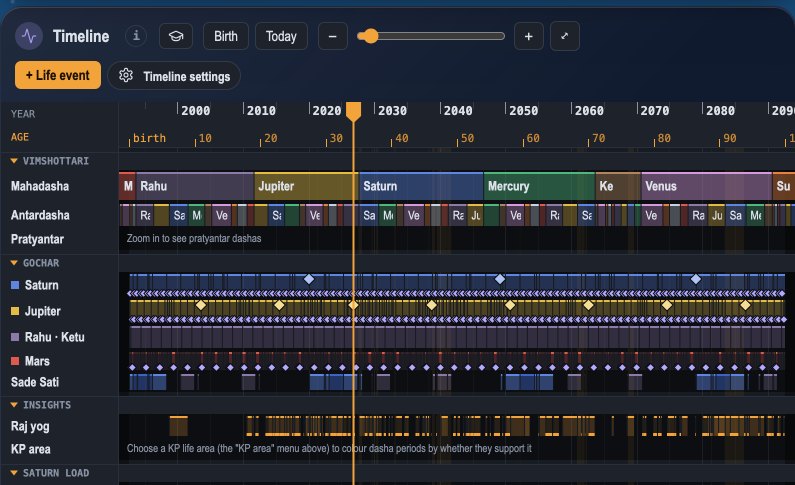Click the current-date orange marker on the year ruler
This screenshot has height=485, width=795.
353,111
